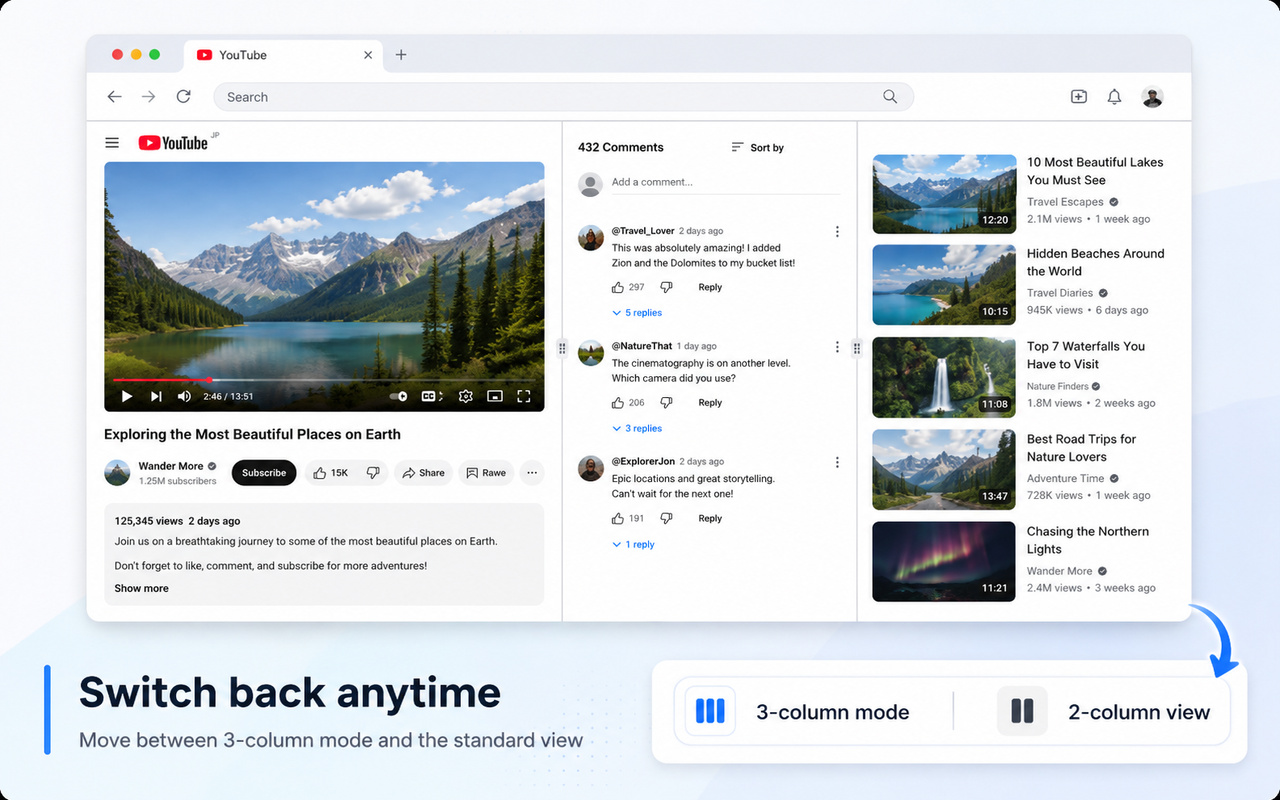Viewport: 1280px width, 800px height.
Task: Play the video
Action: 127,397
